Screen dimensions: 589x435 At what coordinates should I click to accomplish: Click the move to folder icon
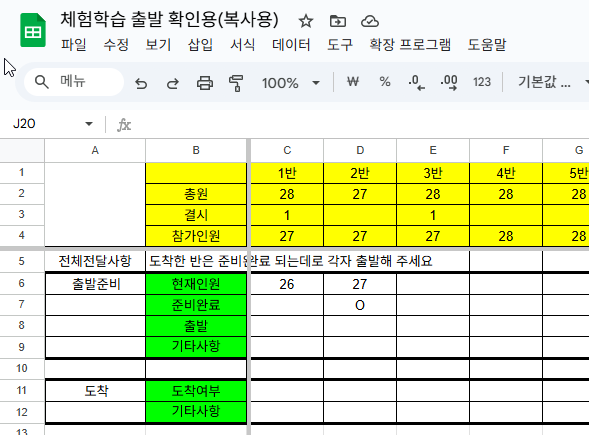(x=338, y=21)
